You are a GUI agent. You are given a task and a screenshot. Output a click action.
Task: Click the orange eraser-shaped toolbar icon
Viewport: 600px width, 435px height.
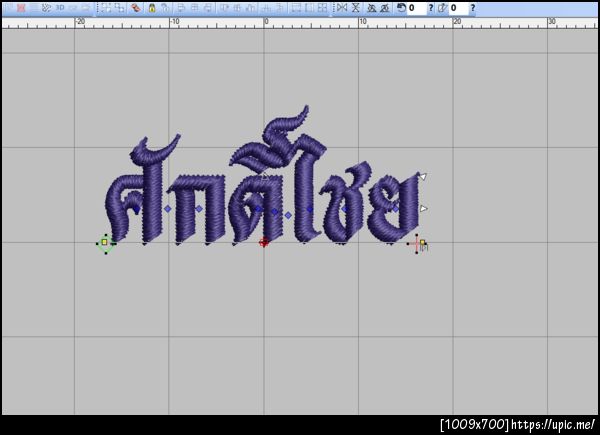point(135,8)
